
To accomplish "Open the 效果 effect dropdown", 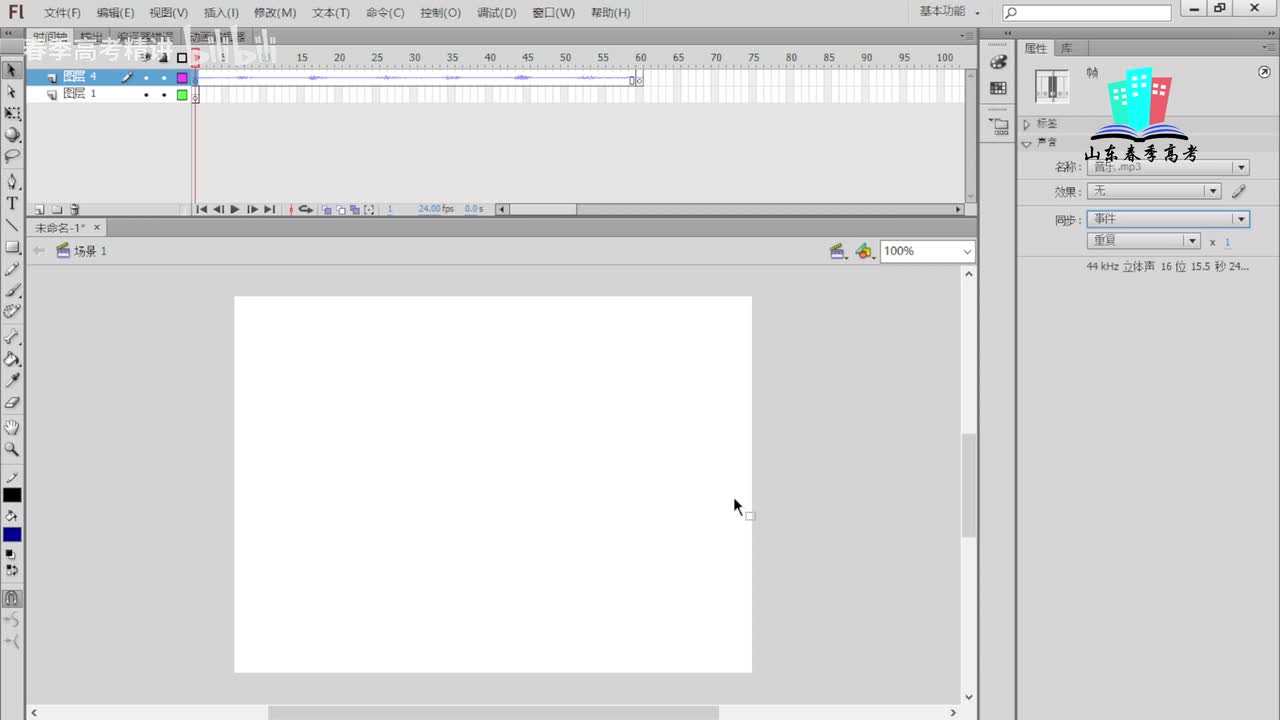I will (1154, 191).
